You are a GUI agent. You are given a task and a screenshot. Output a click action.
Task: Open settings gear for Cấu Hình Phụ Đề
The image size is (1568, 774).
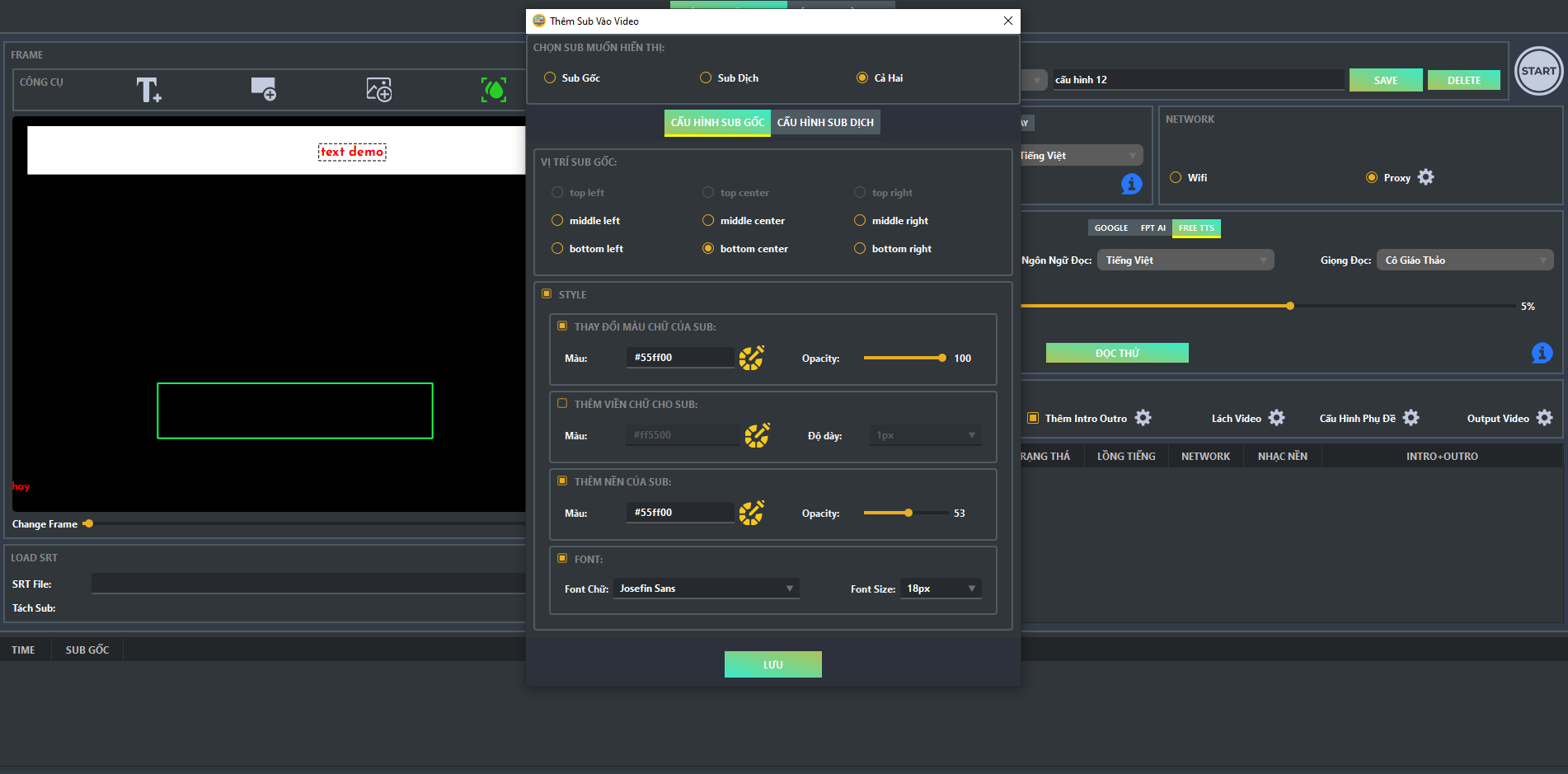coord(1413,418)
